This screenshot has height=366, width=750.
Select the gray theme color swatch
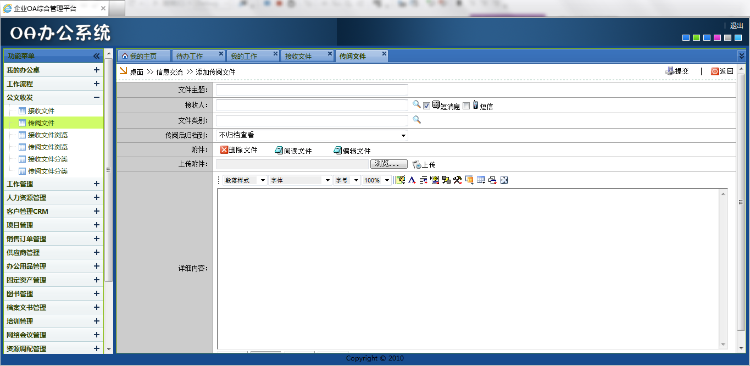728,38
